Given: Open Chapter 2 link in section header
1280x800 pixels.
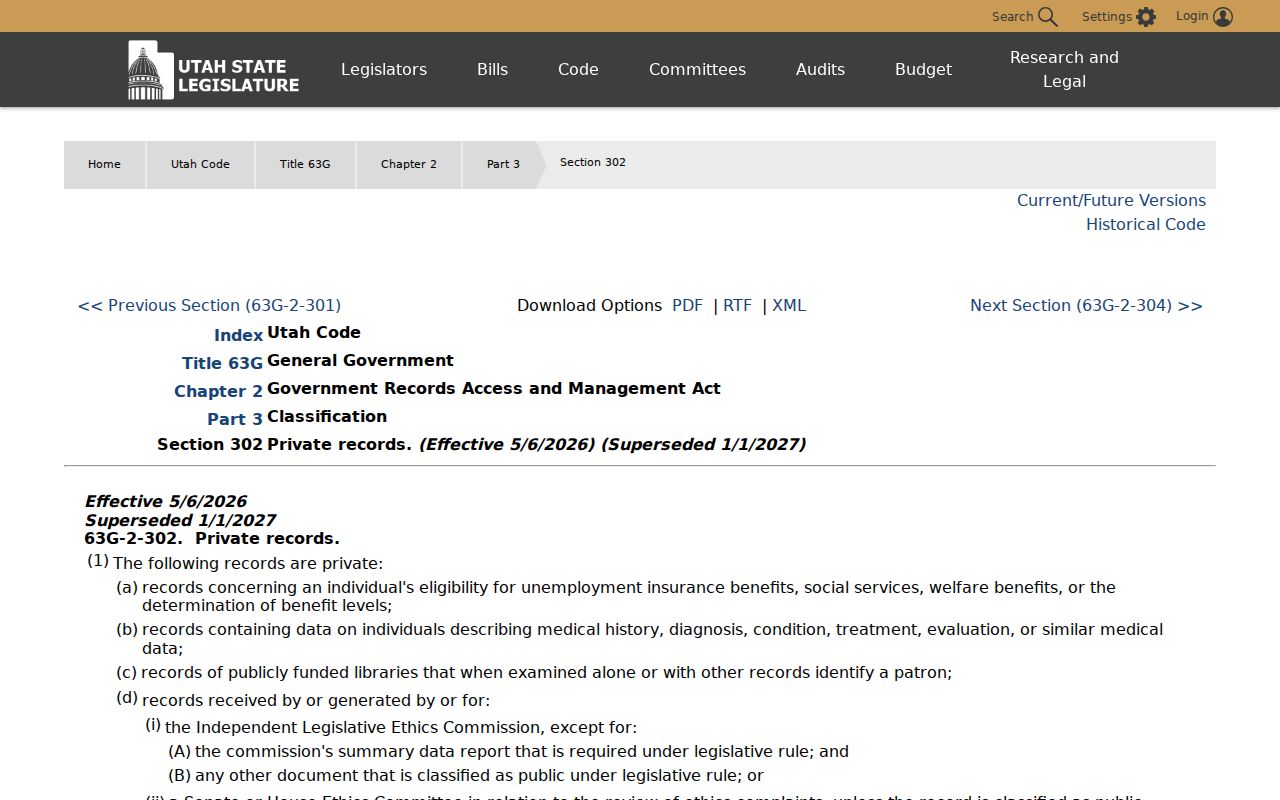Looking at the screenshot, I should [218, 391].
